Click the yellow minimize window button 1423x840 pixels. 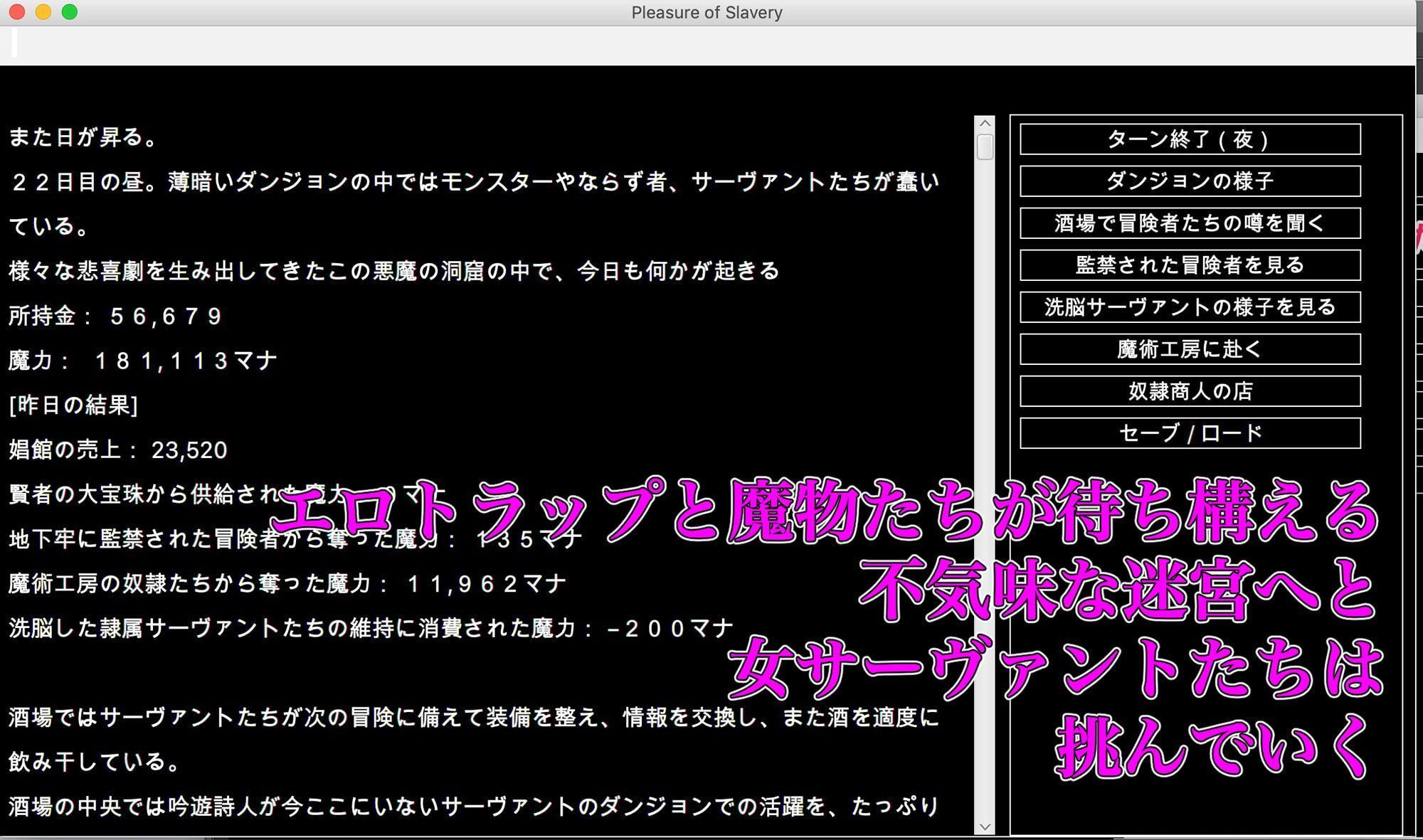[44, 12]
